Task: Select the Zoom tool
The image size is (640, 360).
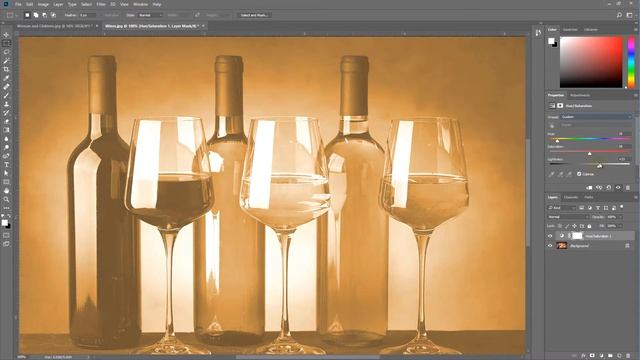Action: pos(6,199)
